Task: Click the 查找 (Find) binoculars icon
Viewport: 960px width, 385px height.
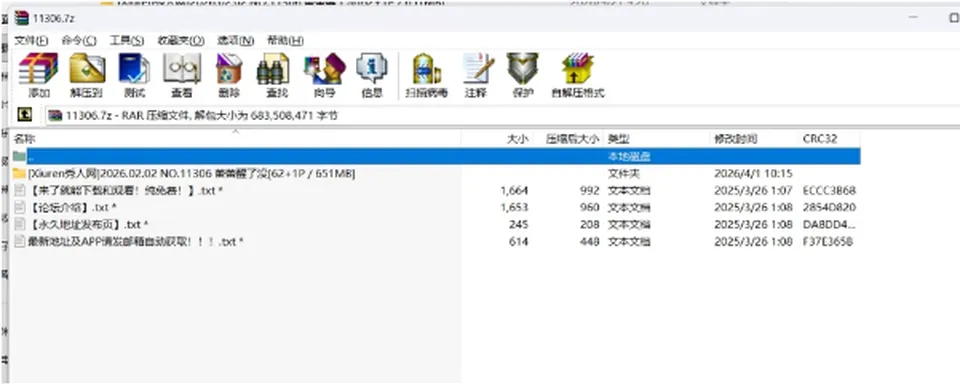Action: tap(273, 69)
